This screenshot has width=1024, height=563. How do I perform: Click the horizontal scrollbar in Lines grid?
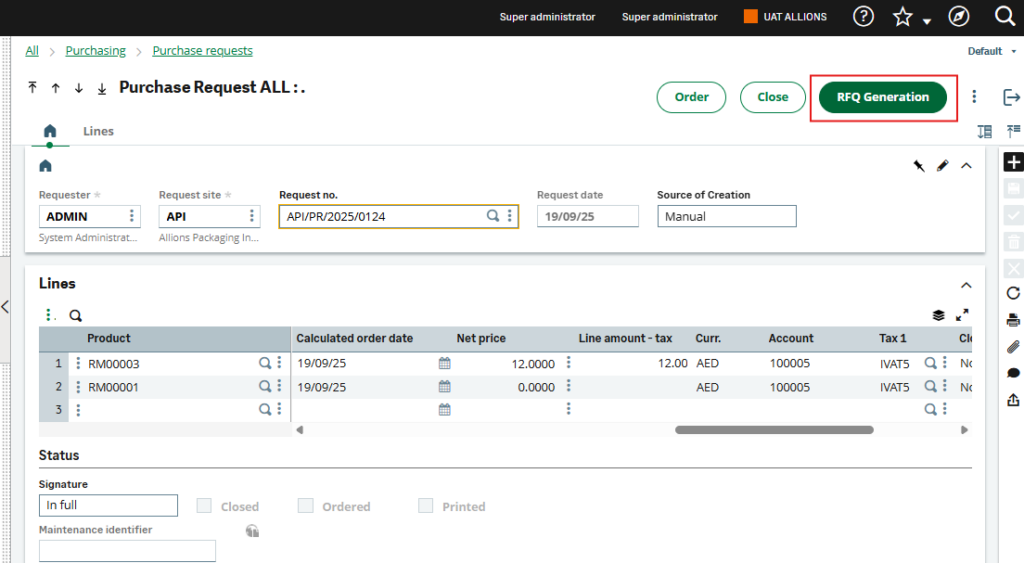coord(774,430)
